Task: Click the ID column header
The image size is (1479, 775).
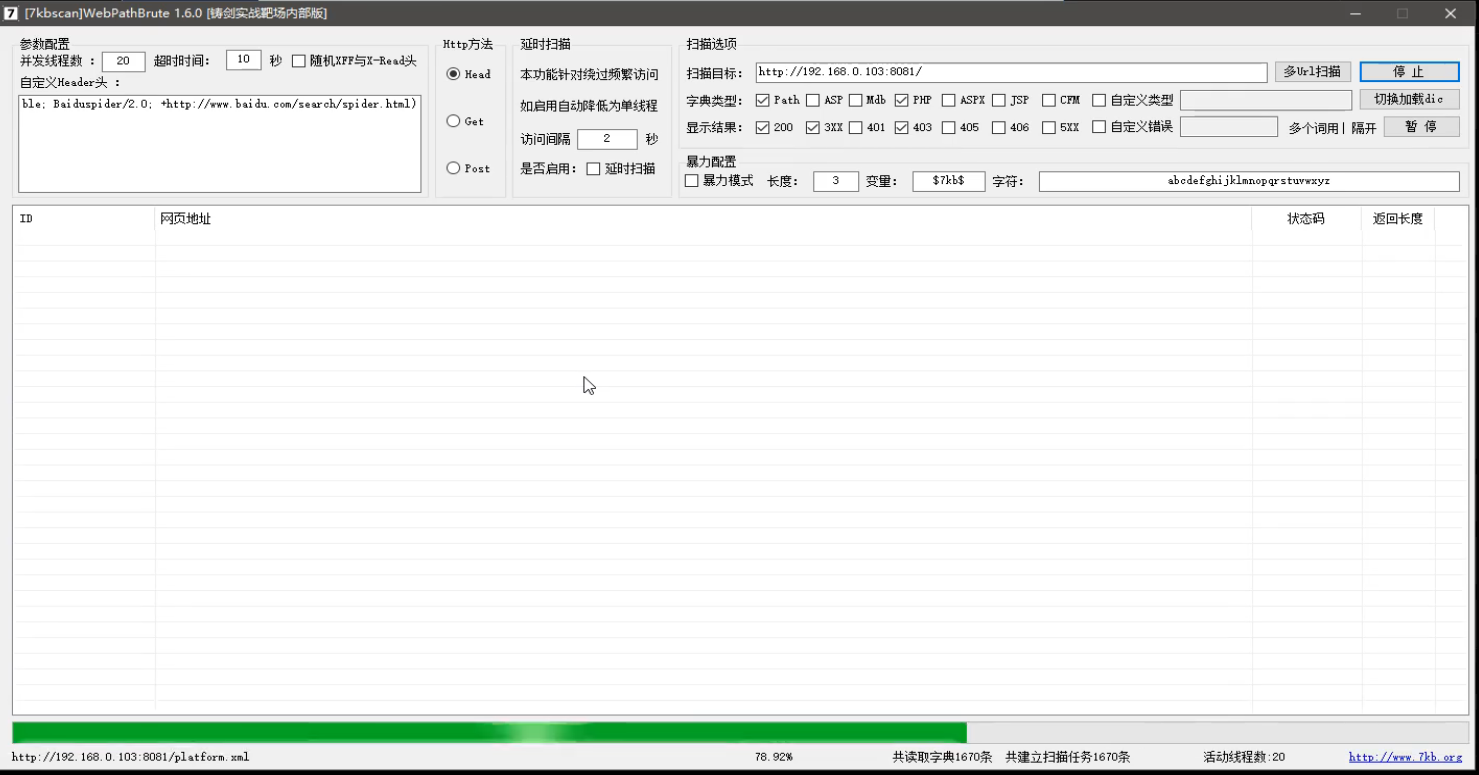Action: [84, 219]
